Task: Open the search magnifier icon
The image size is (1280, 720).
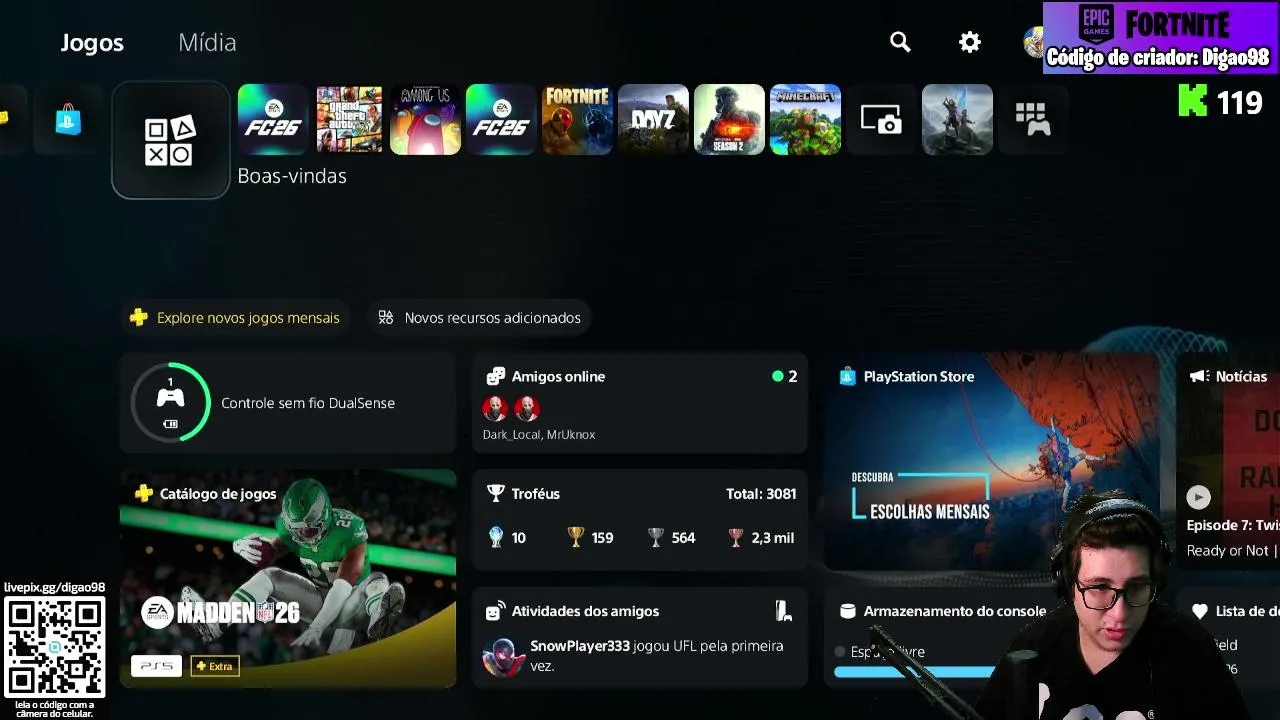Action: 900,42
